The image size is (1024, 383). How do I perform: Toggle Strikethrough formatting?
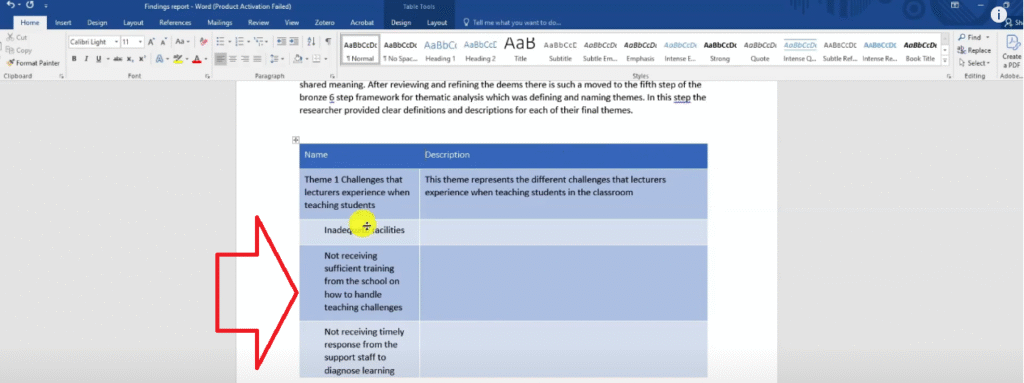(x=118, y=59)
